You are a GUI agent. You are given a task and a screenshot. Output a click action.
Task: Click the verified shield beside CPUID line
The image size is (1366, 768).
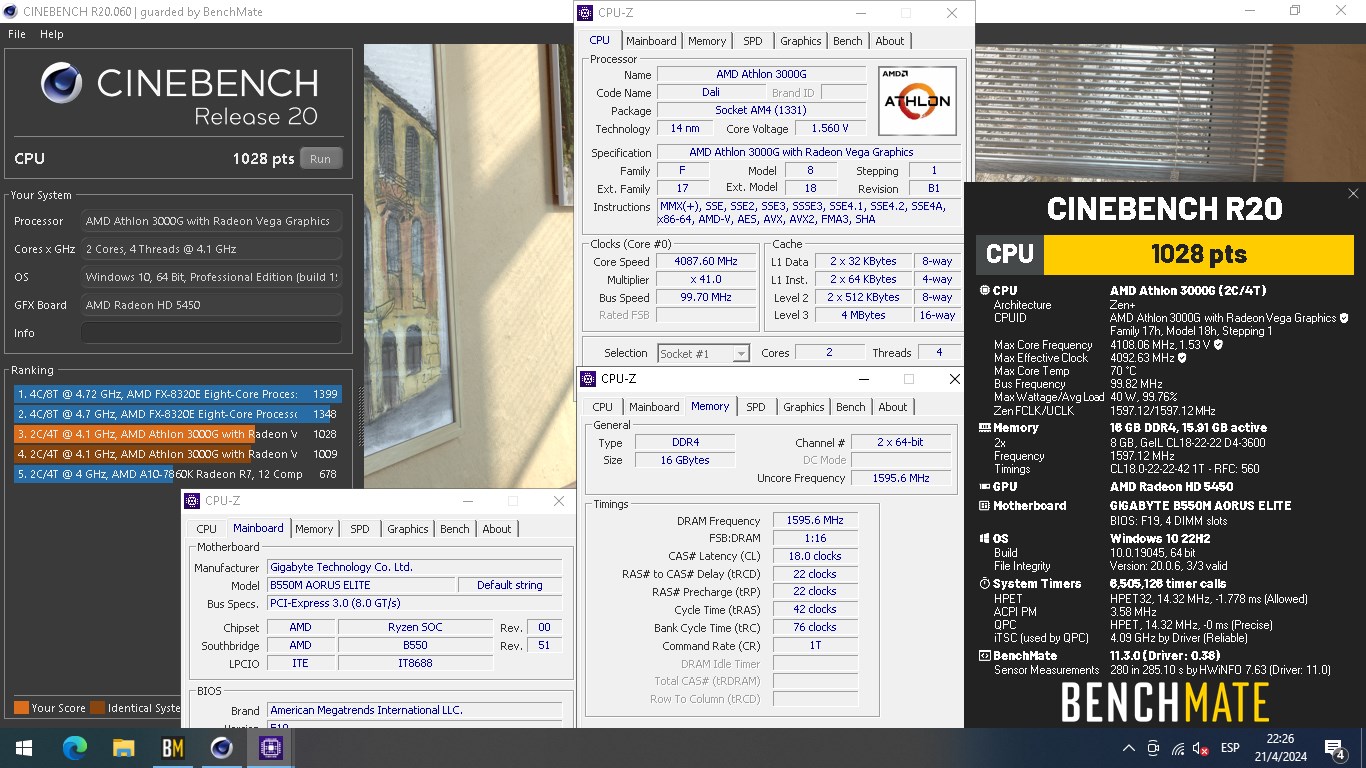[x=1343, y=318]
